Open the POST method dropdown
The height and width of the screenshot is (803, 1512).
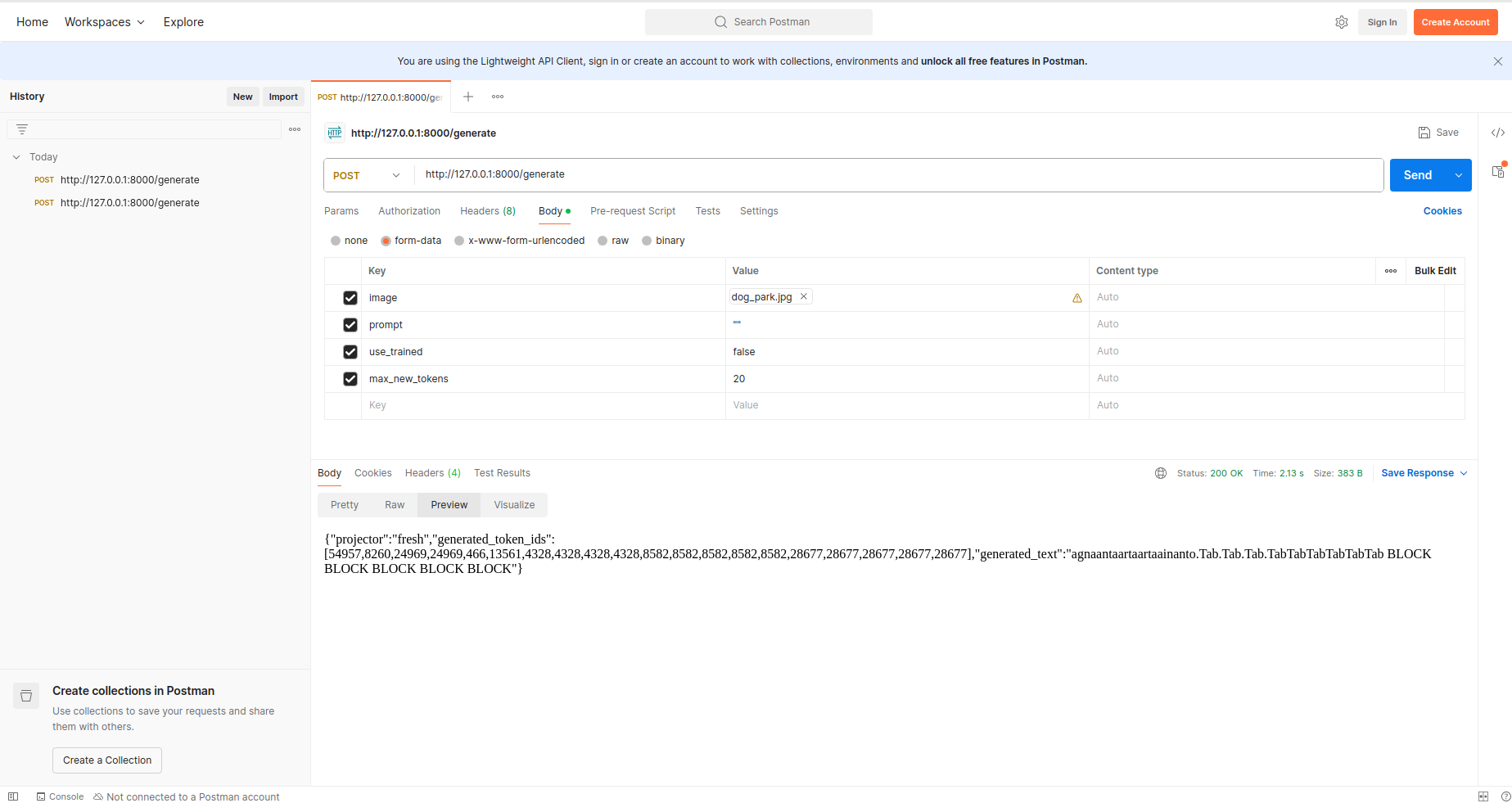point(368,175)
